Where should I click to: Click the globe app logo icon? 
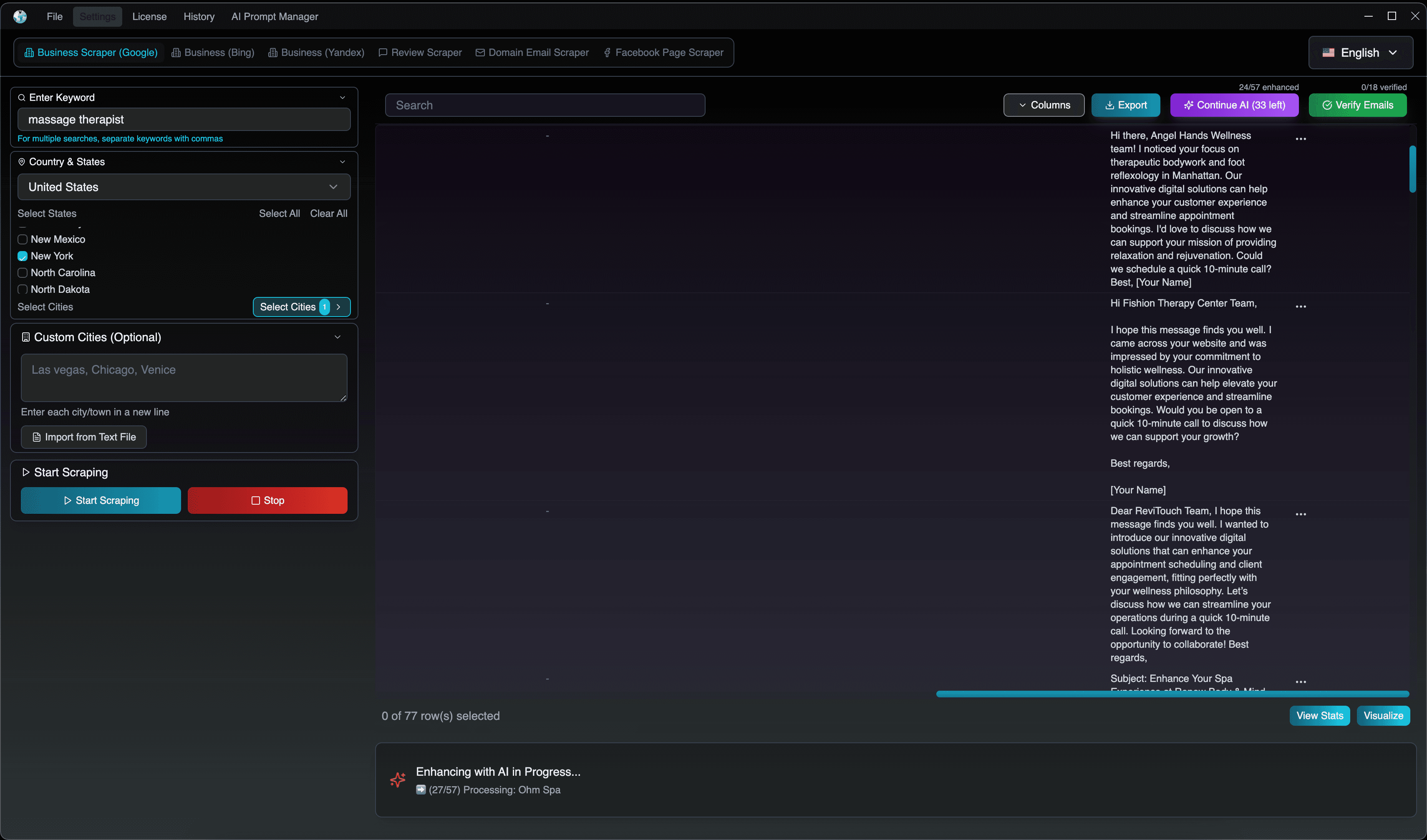pos(20,16)
